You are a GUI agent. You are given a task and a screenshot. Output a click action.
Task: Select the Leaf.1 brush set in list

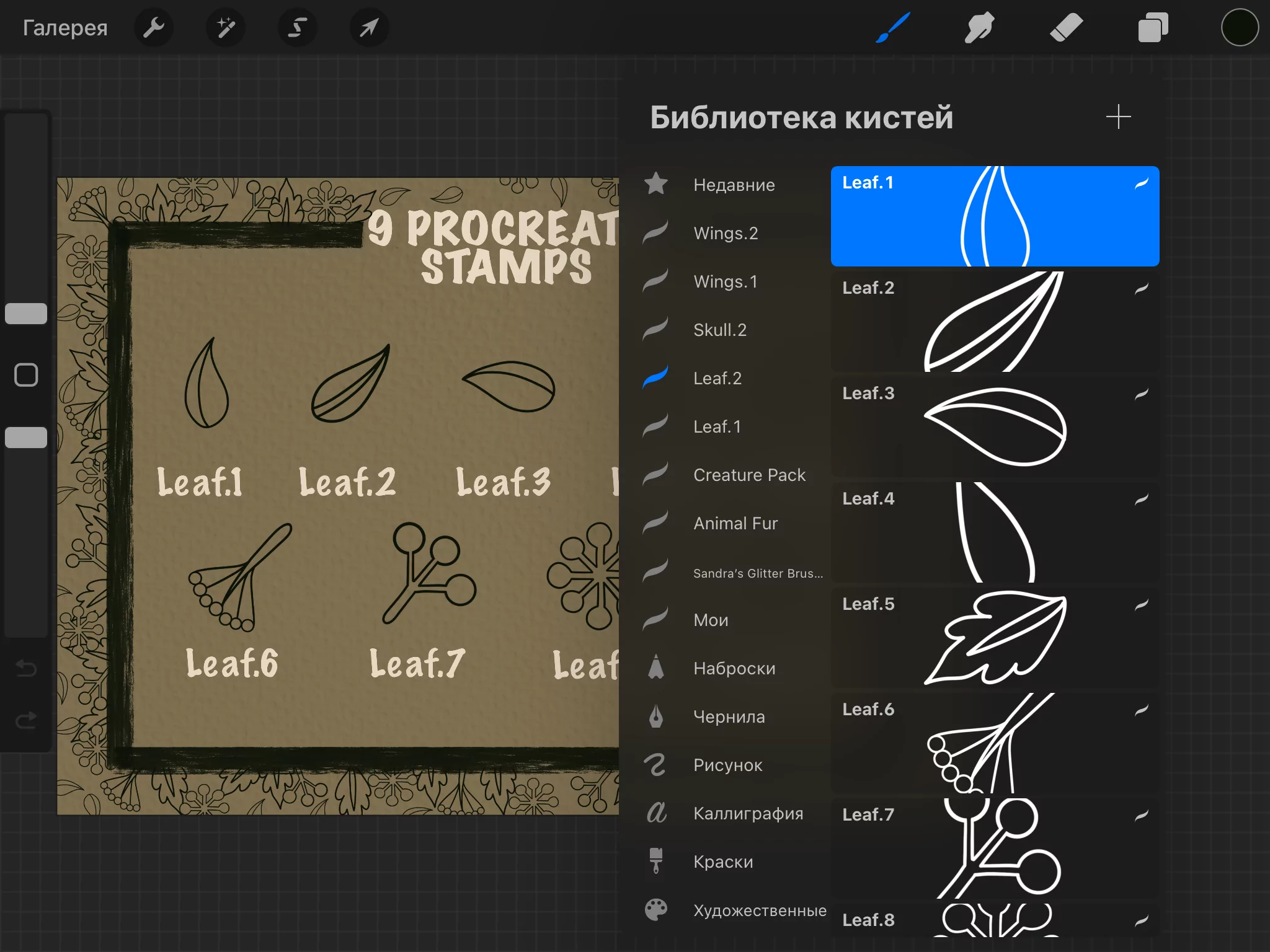pos(734,426)
